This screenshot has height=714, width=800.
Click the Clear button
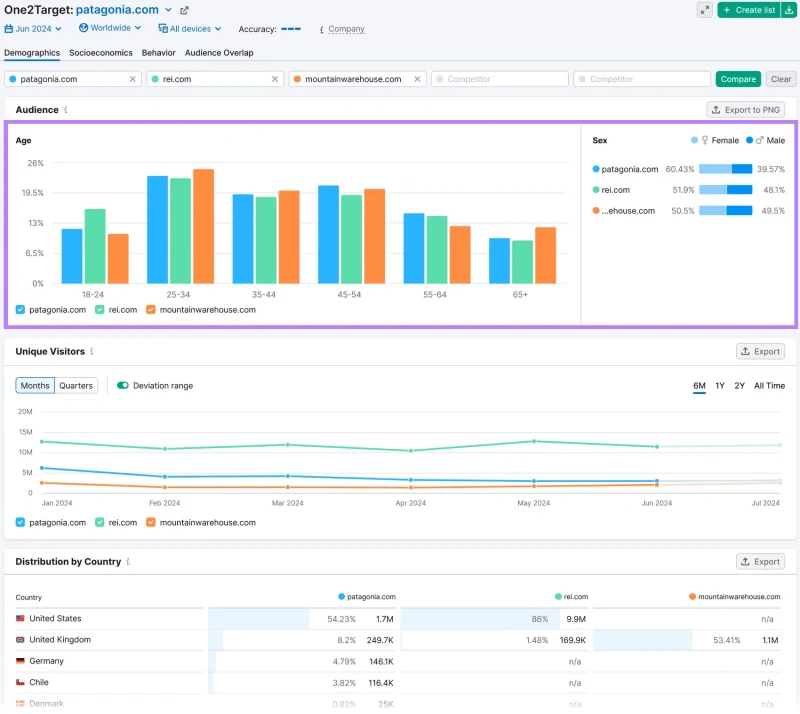pyautogui.click(x=781, y=79)
